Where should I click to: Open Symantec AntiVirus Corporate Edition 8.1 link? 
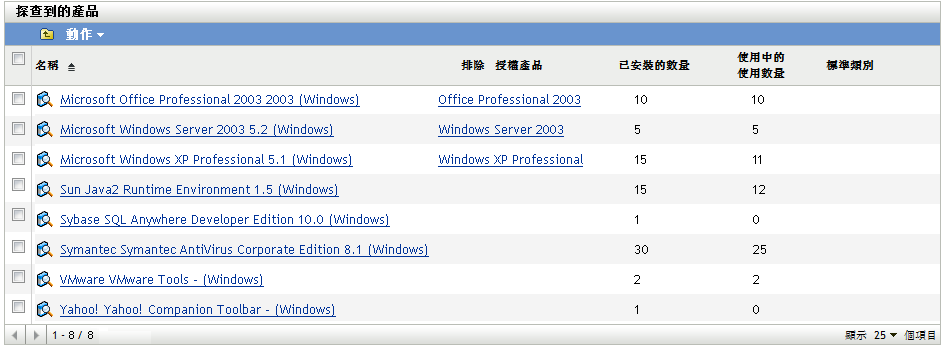click(x=244, y=250)
